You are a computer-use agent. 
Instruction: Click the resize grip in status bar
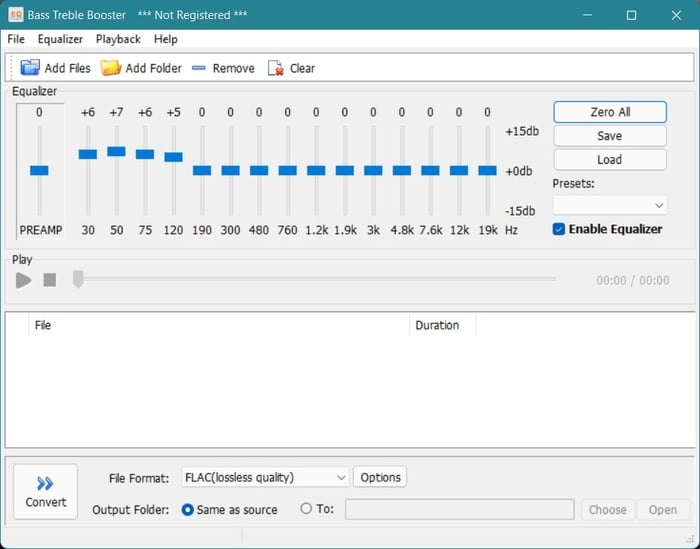pos(690,539)
